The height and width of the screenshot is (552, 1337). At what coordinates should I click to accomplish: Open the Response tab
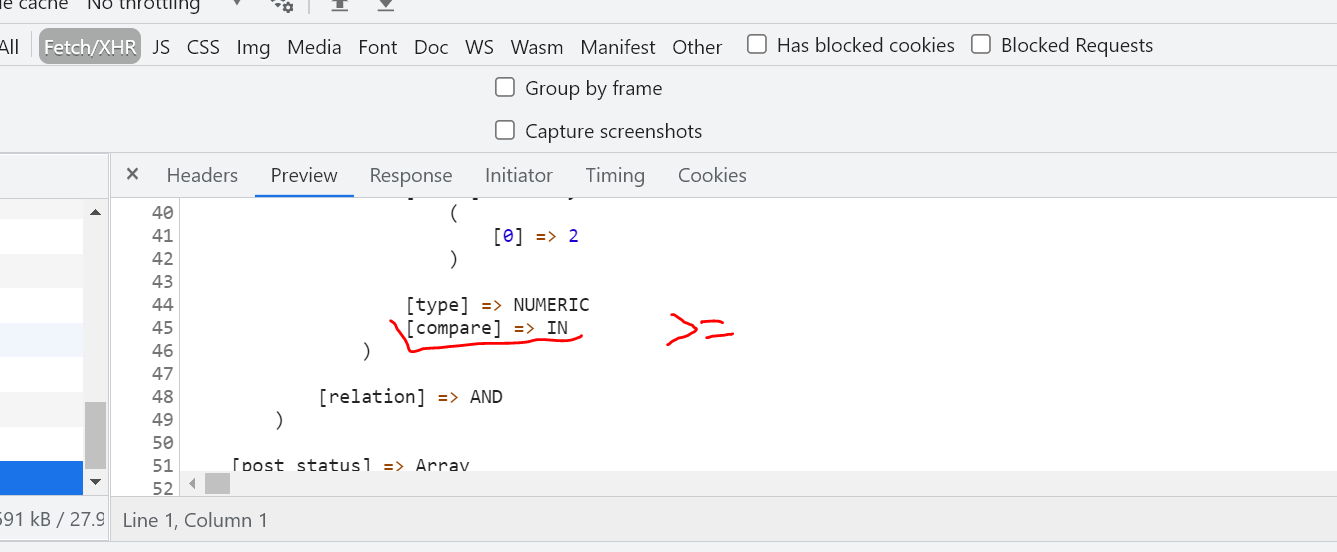[x=411, y=175]
